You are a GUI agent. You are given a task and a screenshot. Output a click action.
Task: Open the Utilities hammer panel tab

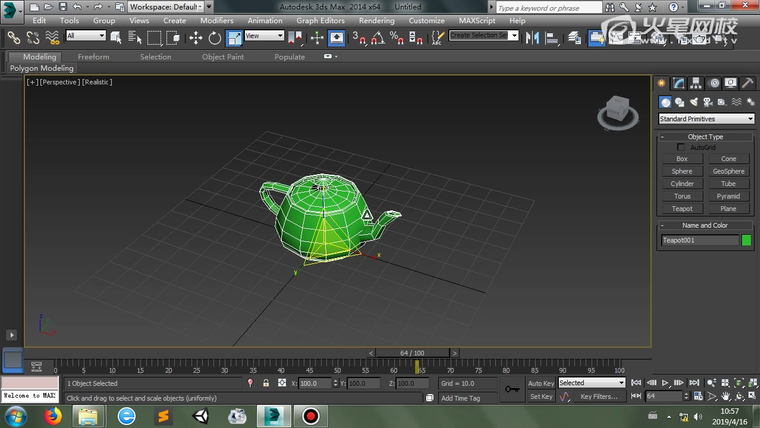748,83
